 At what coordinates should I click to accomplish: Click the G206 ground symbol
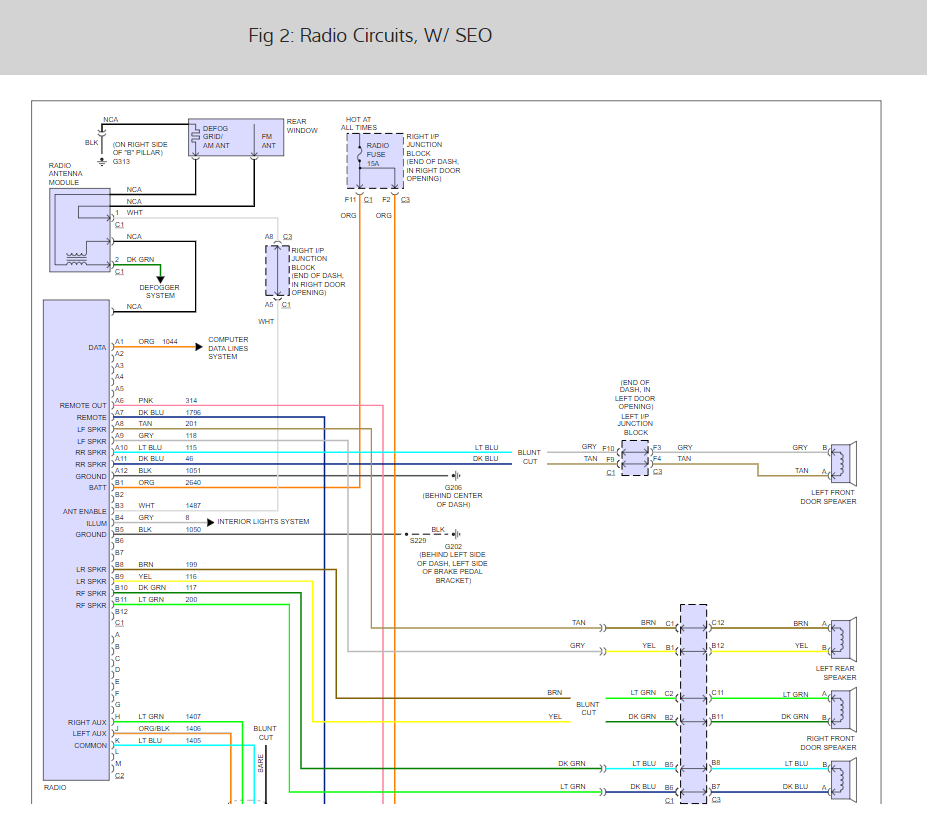pos(456,475)
